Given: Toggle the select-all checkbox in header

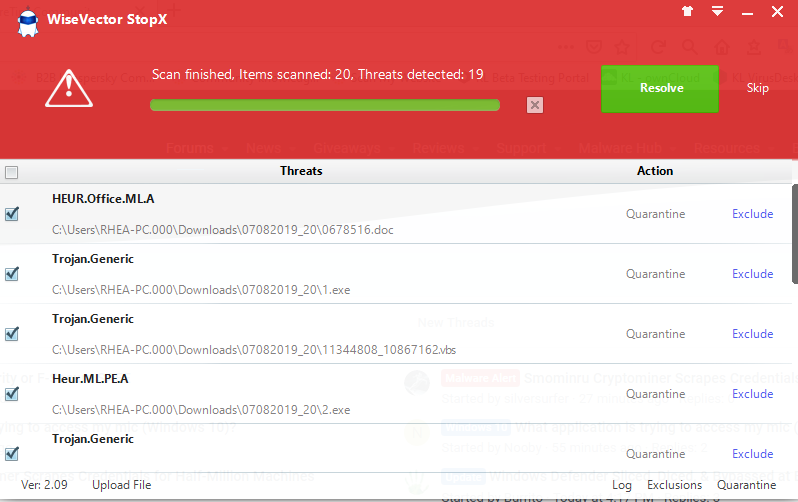Looking at the screenshot, I should click(x=11, y=172).
